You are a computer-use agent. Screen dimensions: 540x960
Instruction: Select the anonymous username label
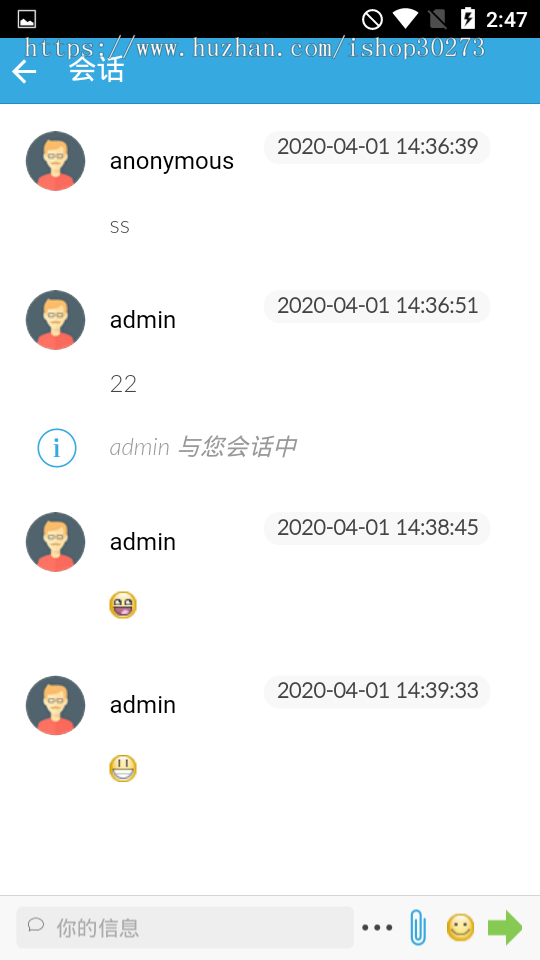coord(171,161)
